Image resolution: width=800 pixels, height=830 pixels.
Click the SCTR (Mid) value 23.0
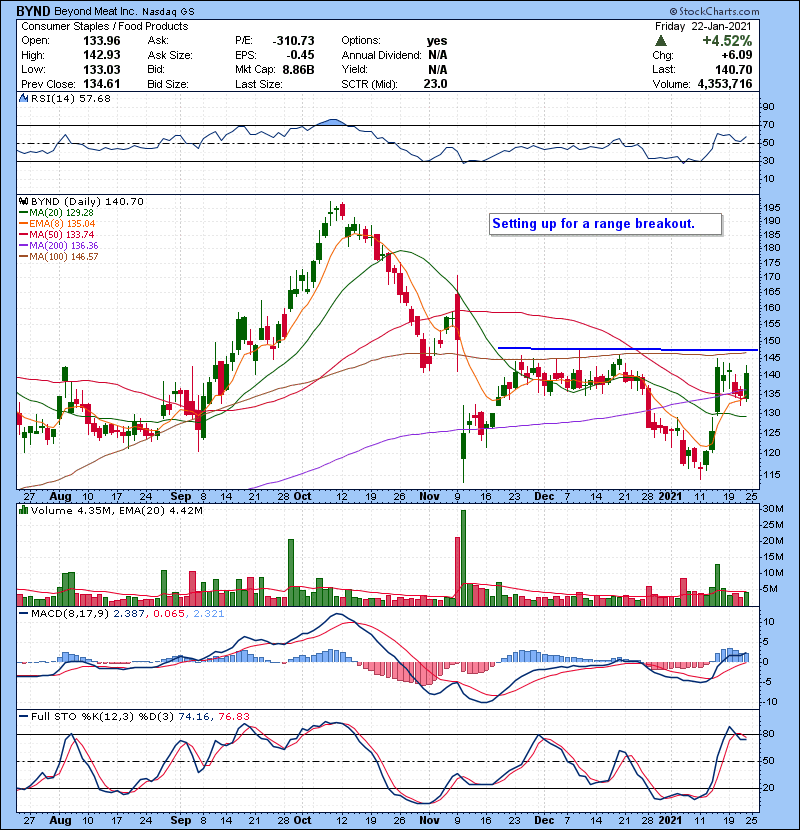[435, 84]
